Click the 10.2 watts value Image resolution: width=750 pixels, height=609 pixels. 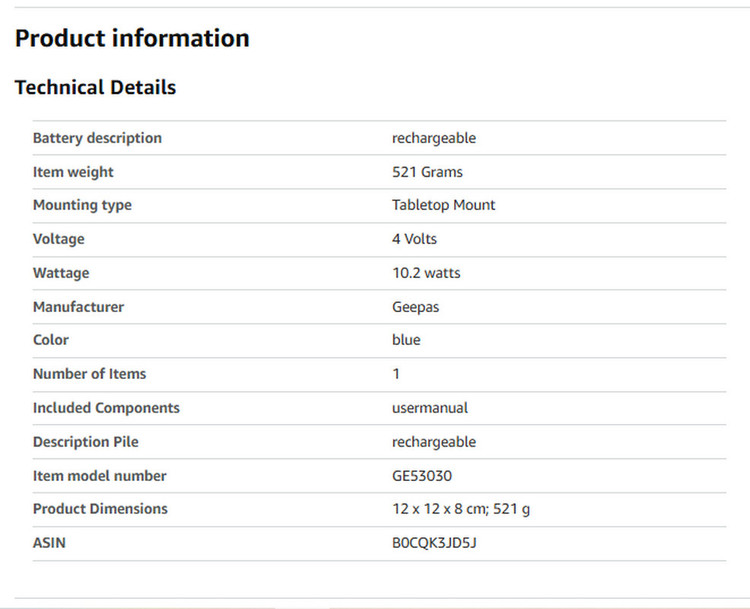426,273
